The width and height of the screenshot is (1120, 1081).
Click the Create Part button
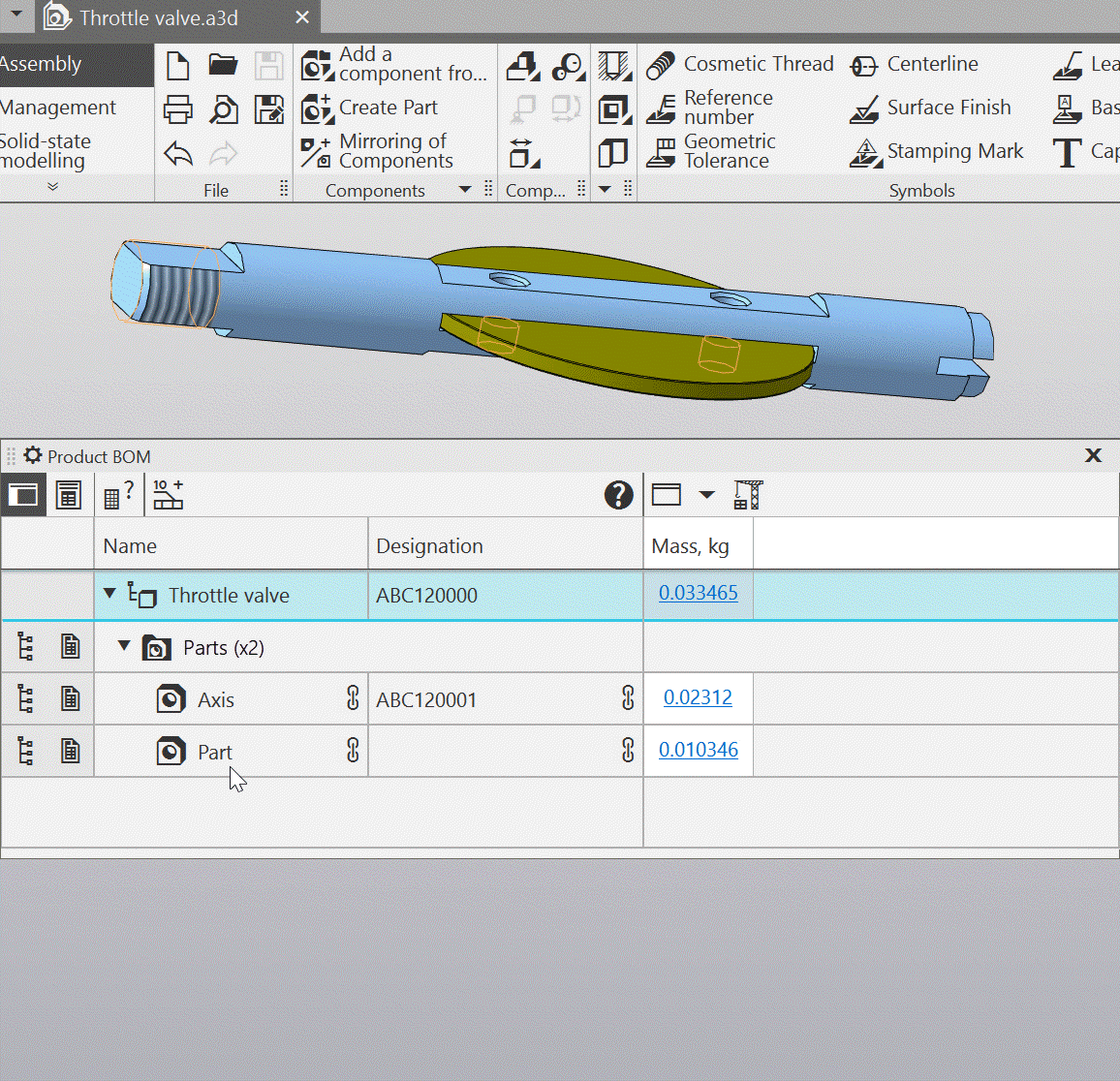click(x=370, y=108)
